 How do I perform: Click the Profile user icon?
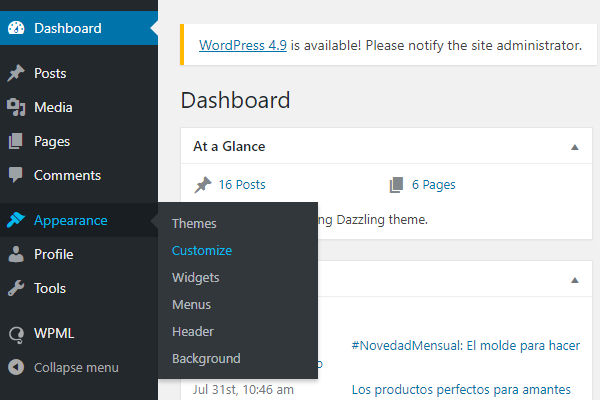pyautogui.click(x=15, y=255)
